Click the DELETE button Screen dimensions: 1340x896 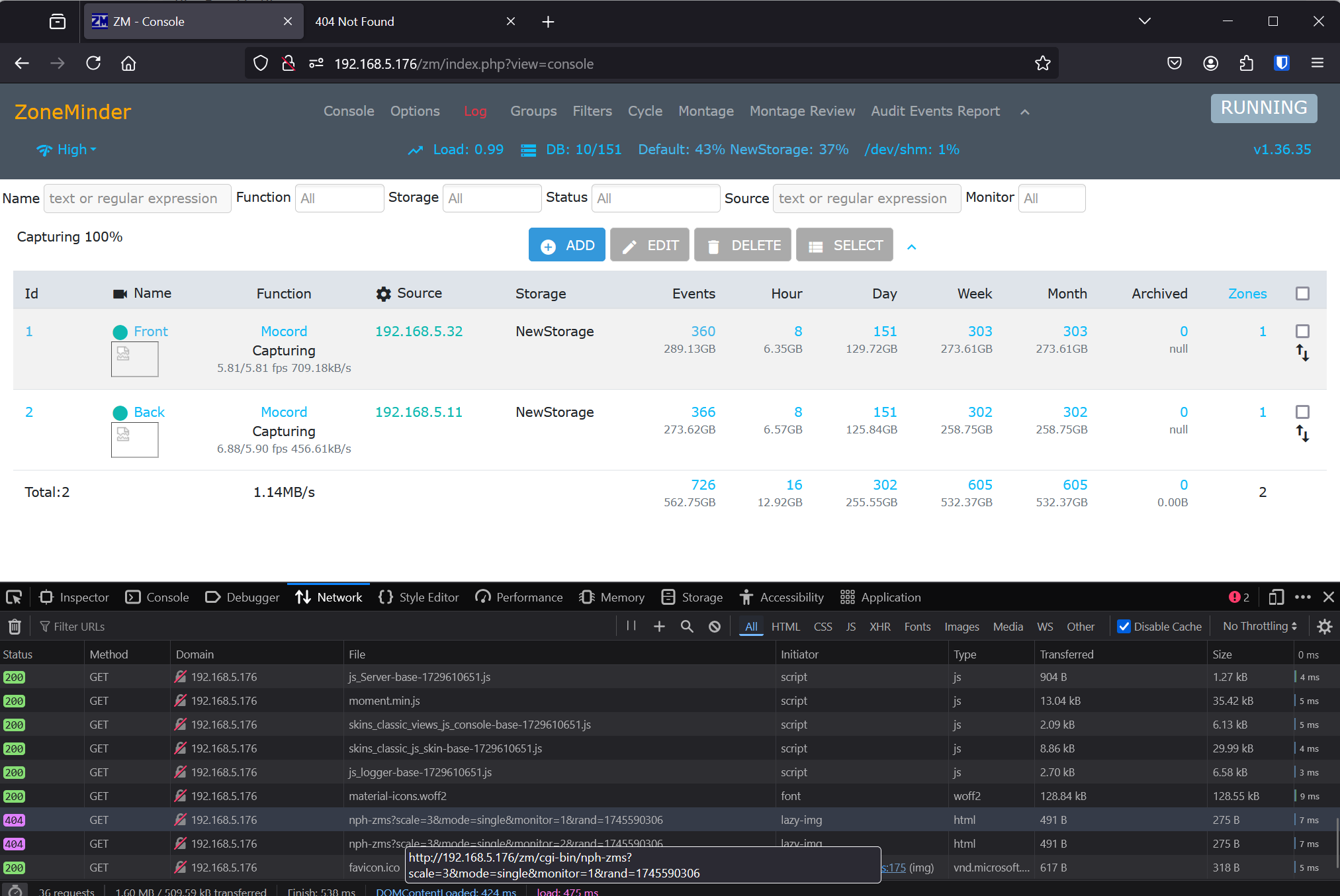743,245
